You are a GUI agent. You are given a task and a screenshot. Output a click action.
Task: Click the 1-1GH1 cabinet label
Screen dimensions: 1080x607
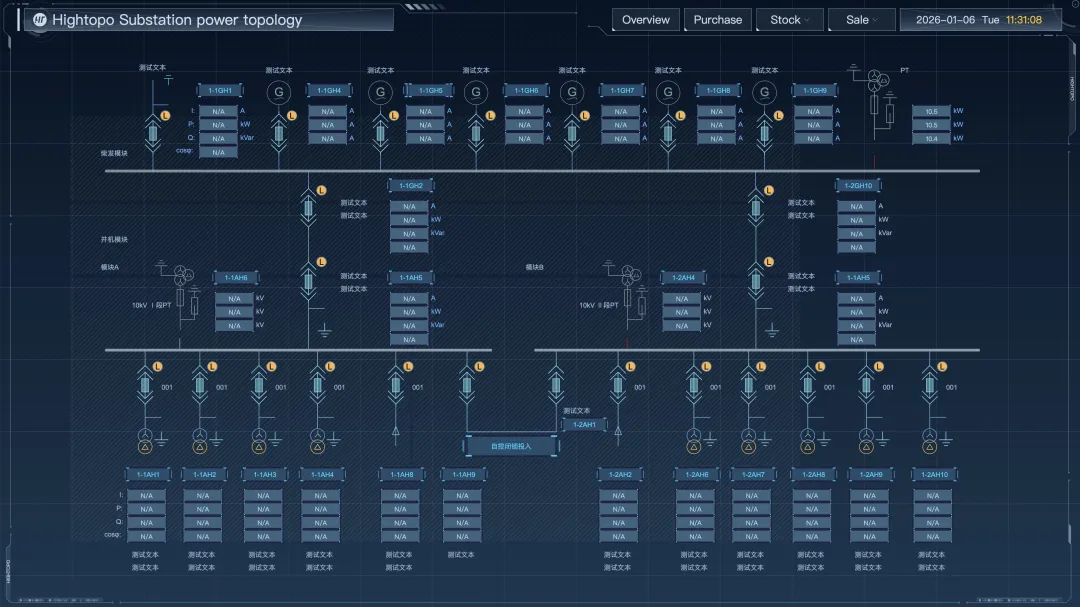[x=220, y=91]
